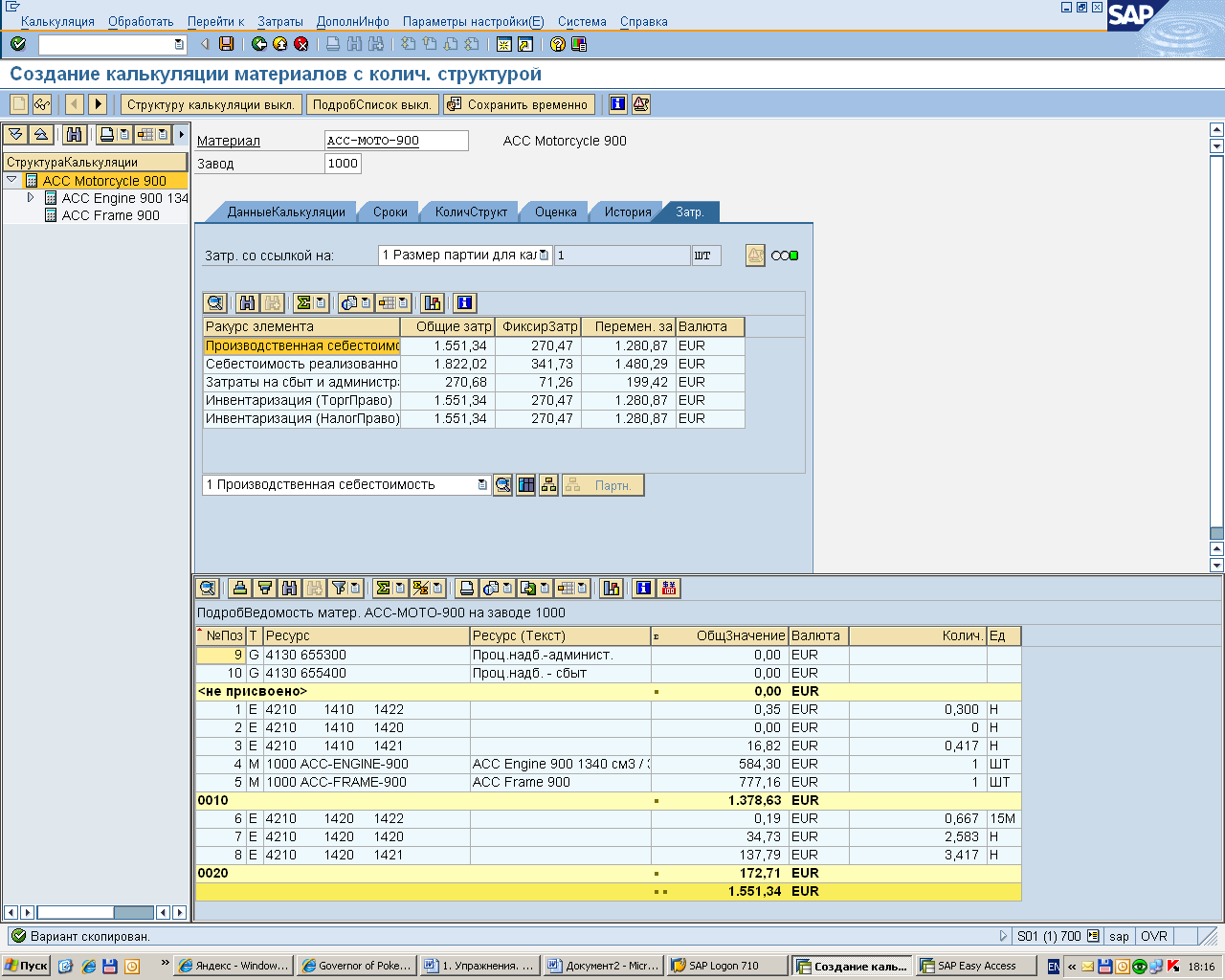This screenshot has height=980, width=1225.
Task: Click the tree panel horizontal scrollbar thumb
Action: [x=133, y=912]
